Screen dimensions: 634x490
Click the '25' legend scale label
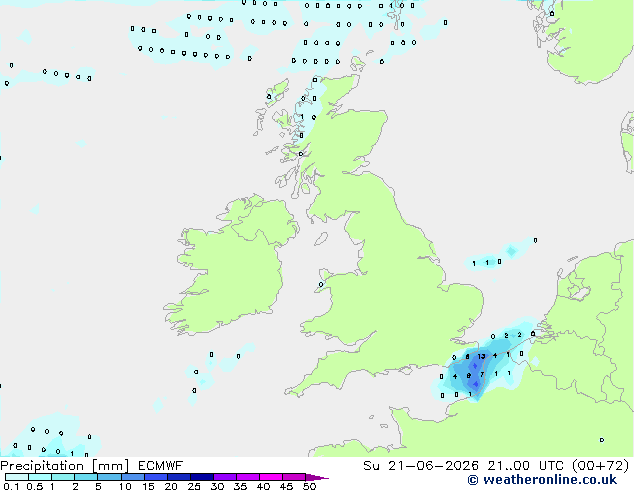[194, 486]
